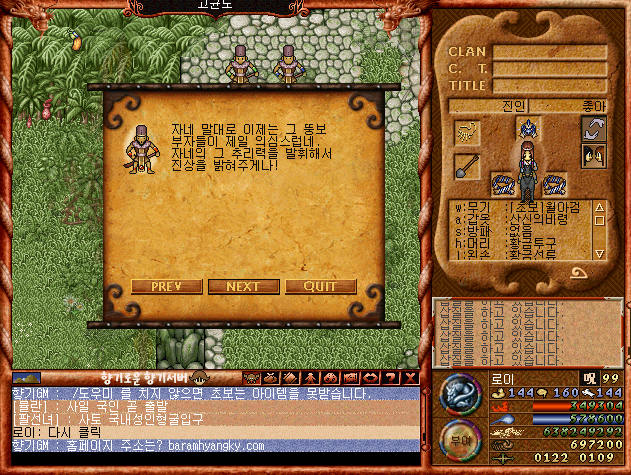
Task: Click the map name title at the top
Action: pos(215,5)
